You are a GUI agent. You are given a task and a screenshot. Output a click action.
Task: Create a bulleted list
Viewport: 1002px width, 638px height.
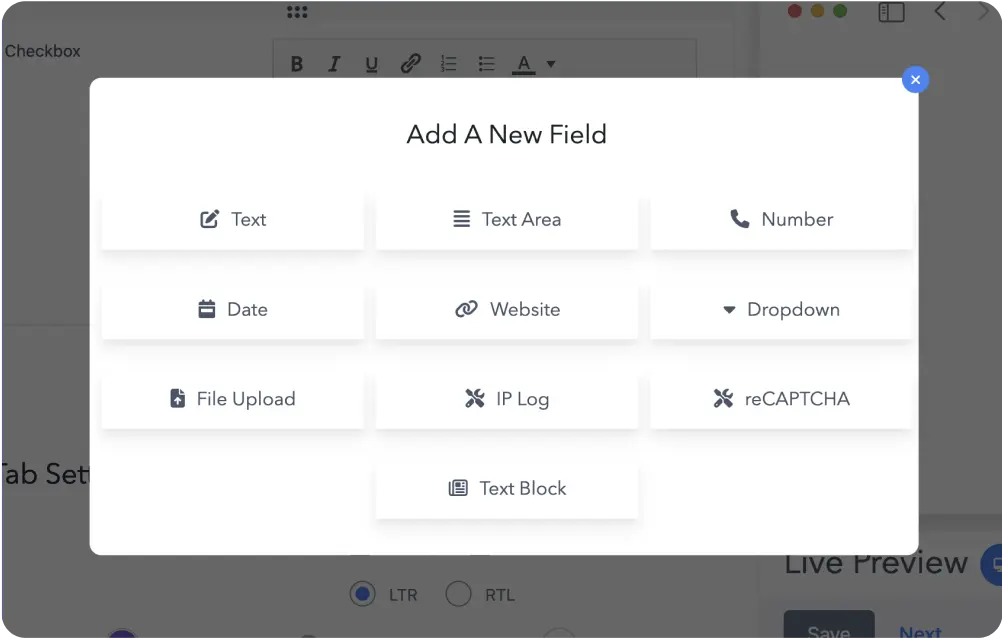(x=486, y=63)
